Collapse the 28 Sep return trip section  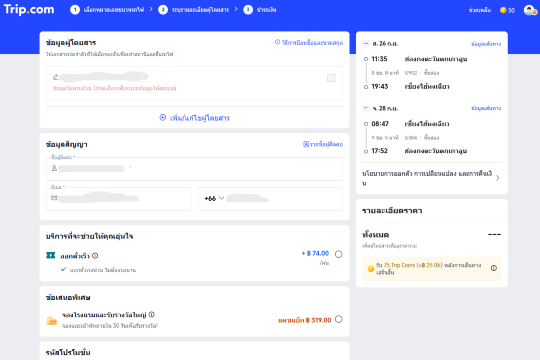(x=366, y=108)
